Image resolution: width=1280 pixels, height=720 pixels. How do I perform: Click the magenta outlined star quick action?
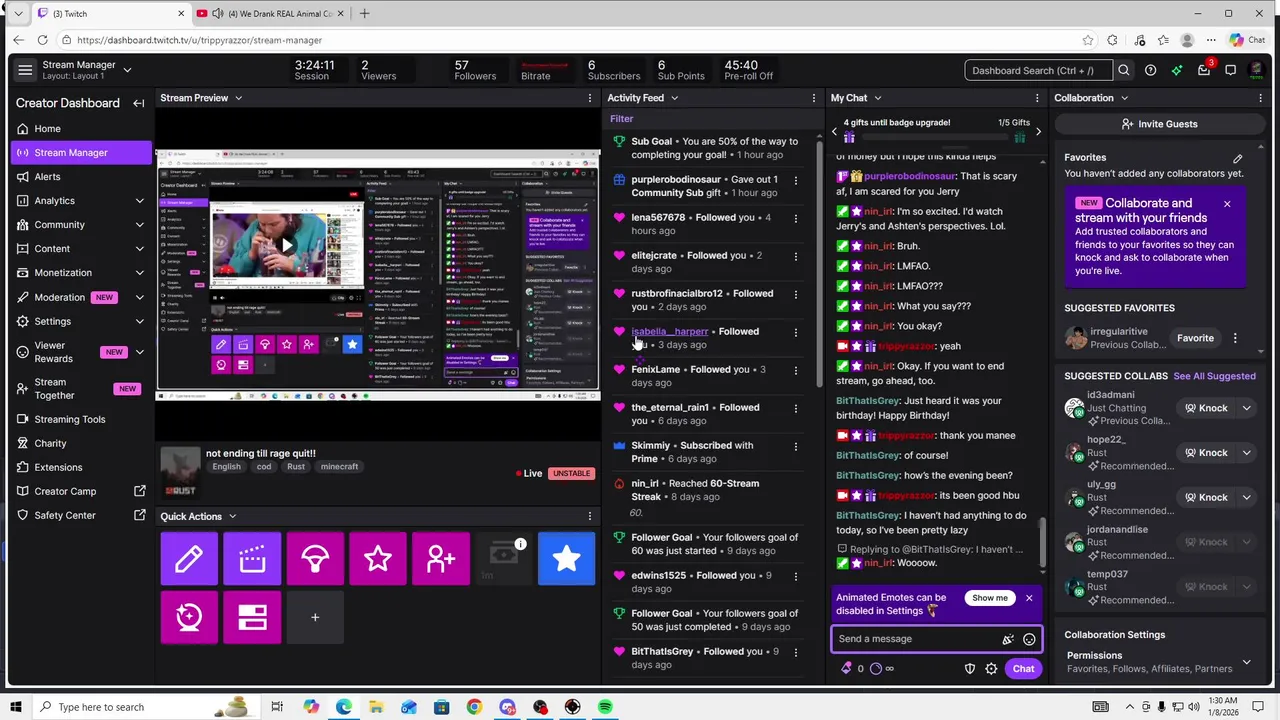click(378, 559)
